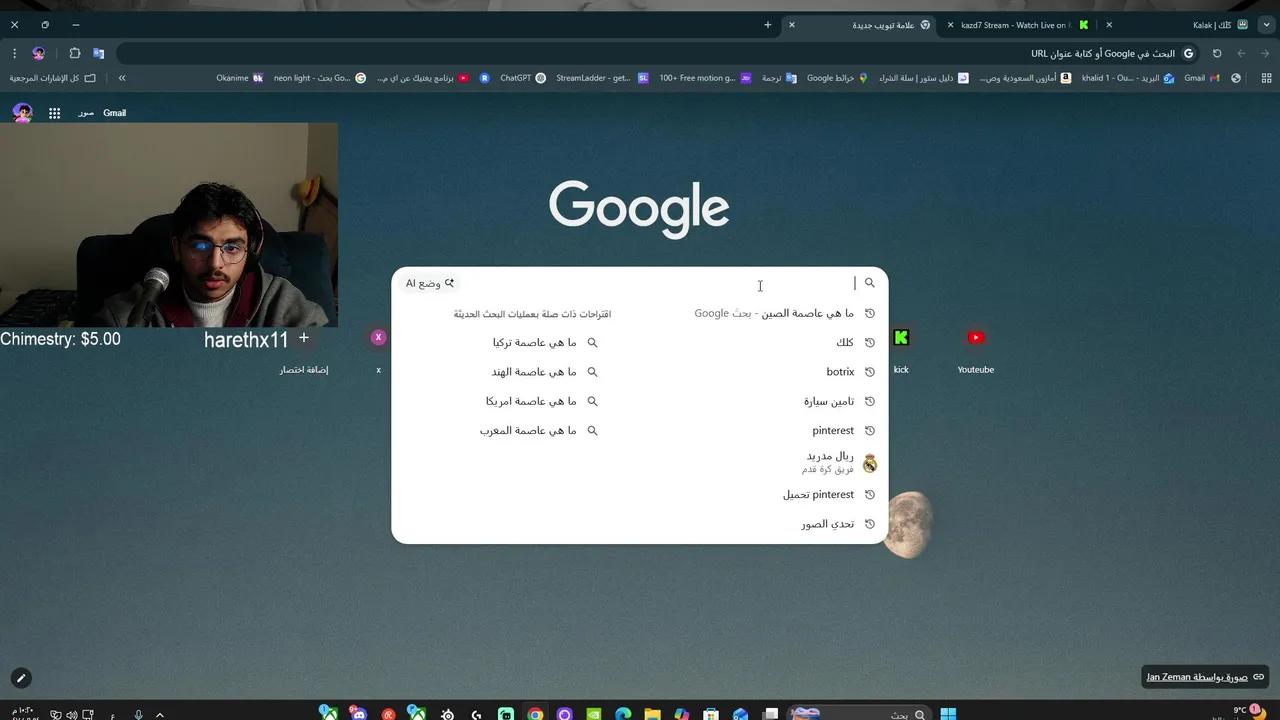Viewport: 1280px width, 720px height.
Task: Click the customize page pencil icon
Action: (x=21, y=678)
